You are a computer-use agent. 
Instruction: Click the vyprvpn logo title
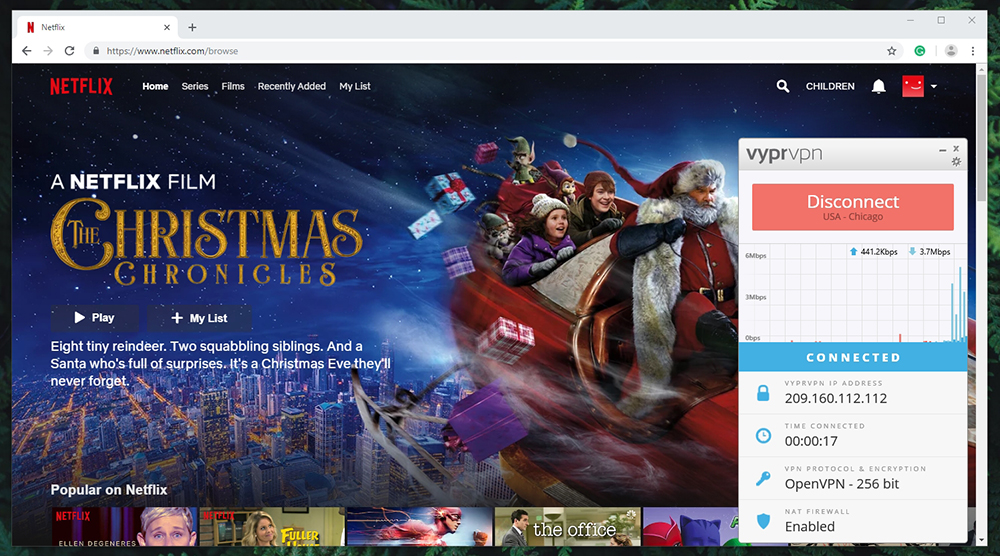pyautogui.click(x=784, y=154)
